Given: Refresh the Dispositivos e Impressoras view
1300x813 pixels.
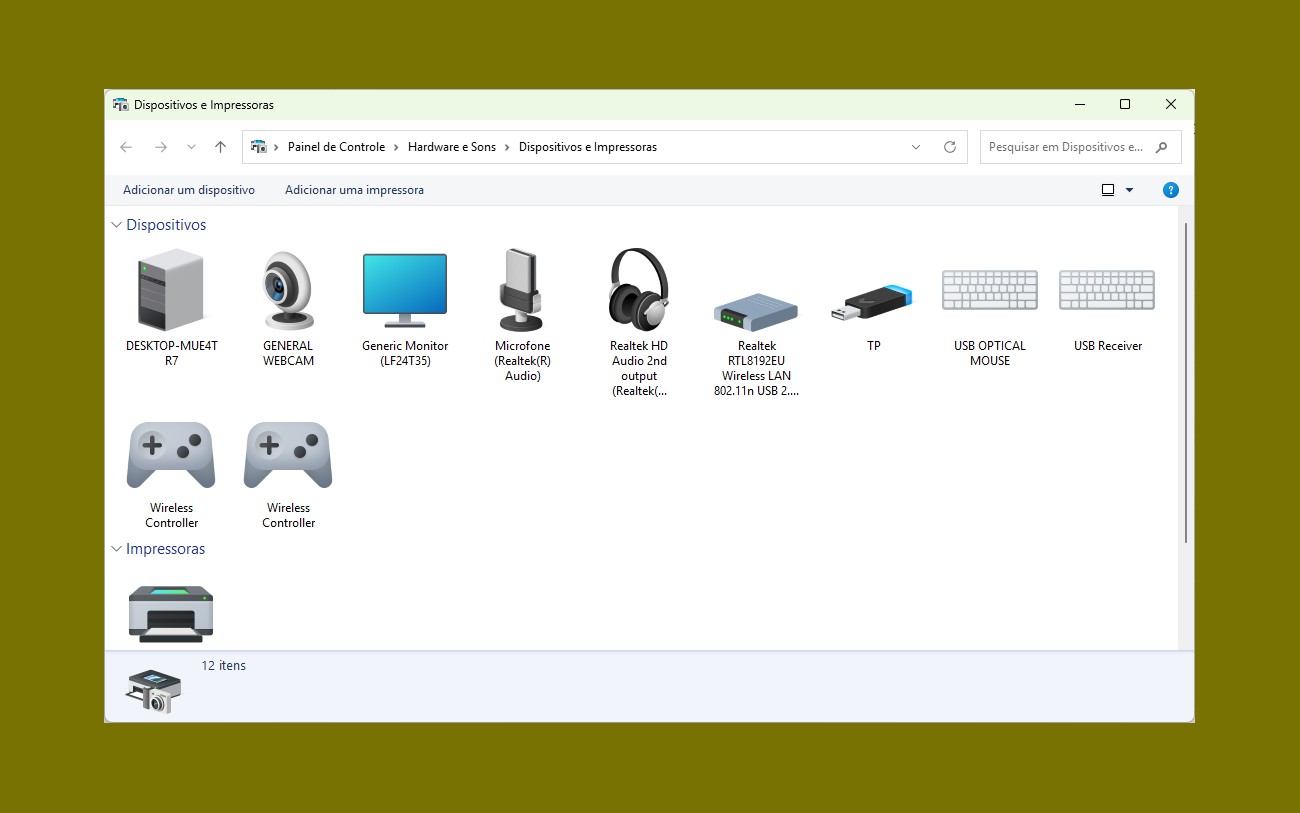Looking at the screenshot, I should (949, 146).
